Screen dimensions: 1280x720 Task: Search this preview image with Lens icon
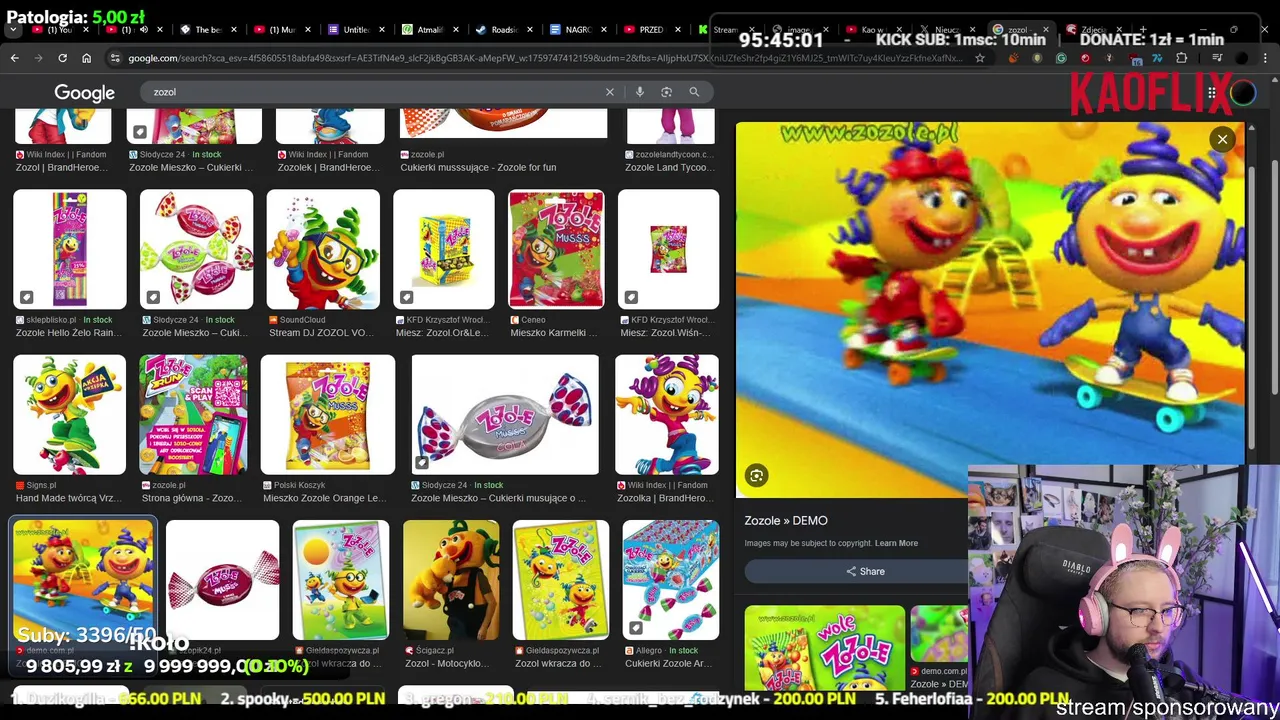tap(756, 476)
